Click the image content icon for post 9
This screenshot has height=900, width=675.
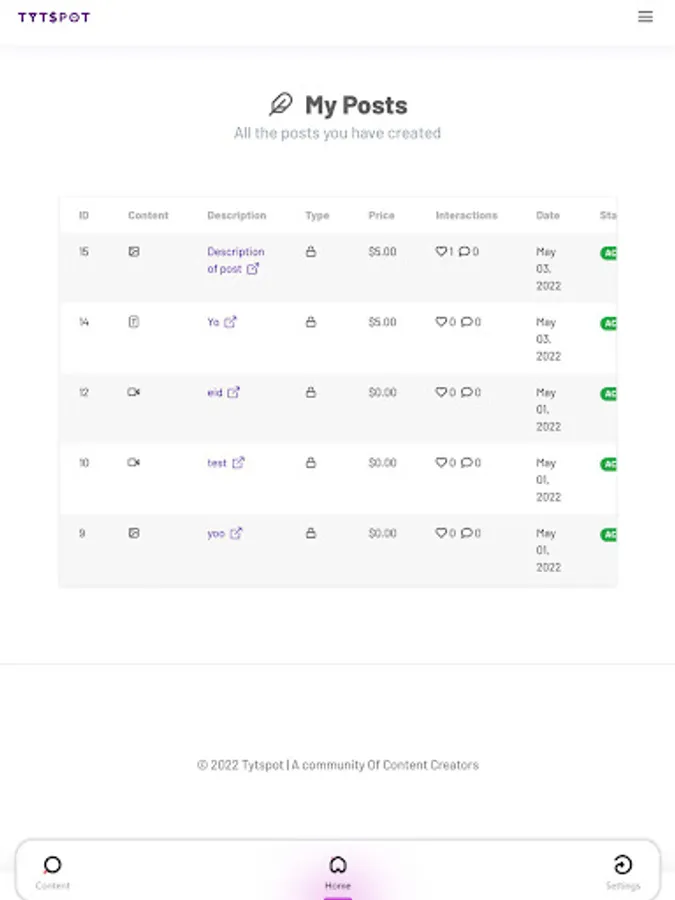pos(134,534)
